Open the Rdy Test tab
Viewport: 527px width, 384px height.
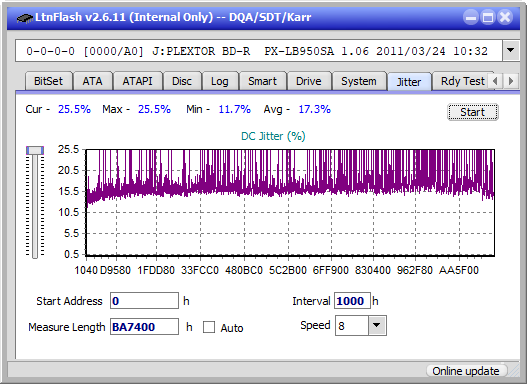pyautogui.click(x=462, y=81)
